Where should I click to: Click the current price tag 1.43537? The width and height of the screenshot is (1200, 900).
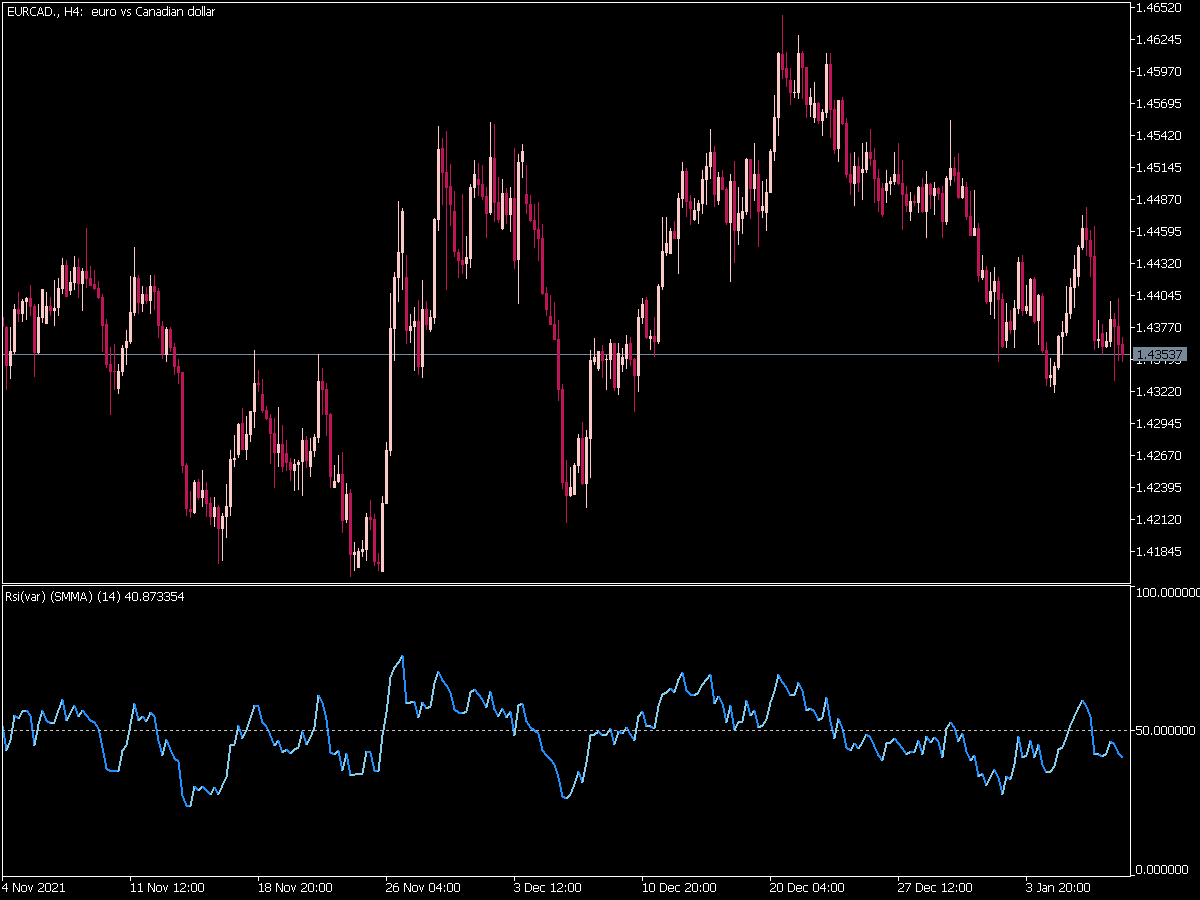1160,355
